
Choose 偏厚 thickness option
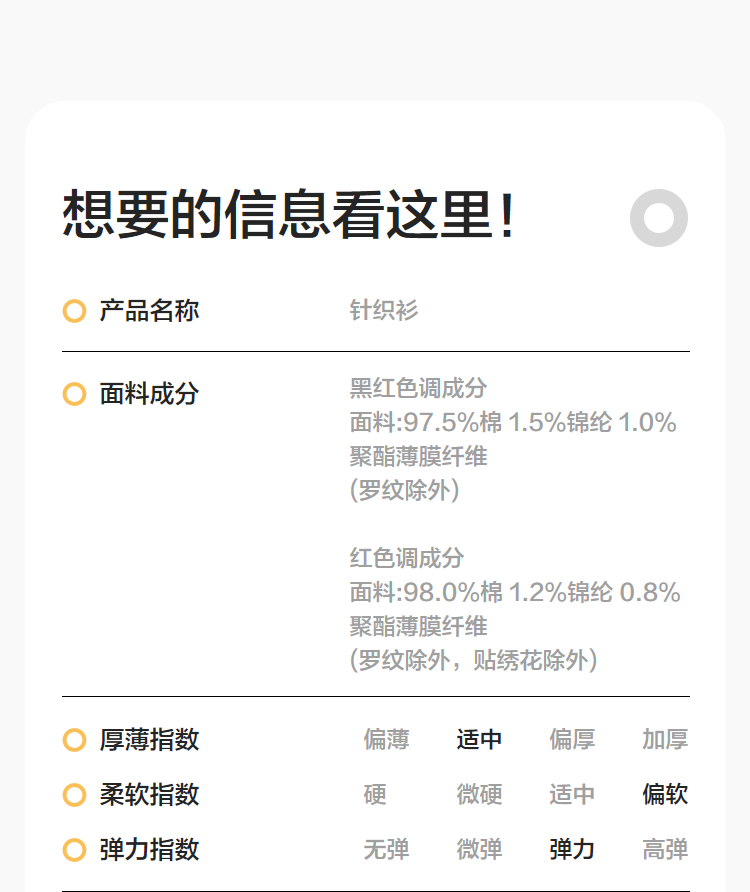(572, 740)
